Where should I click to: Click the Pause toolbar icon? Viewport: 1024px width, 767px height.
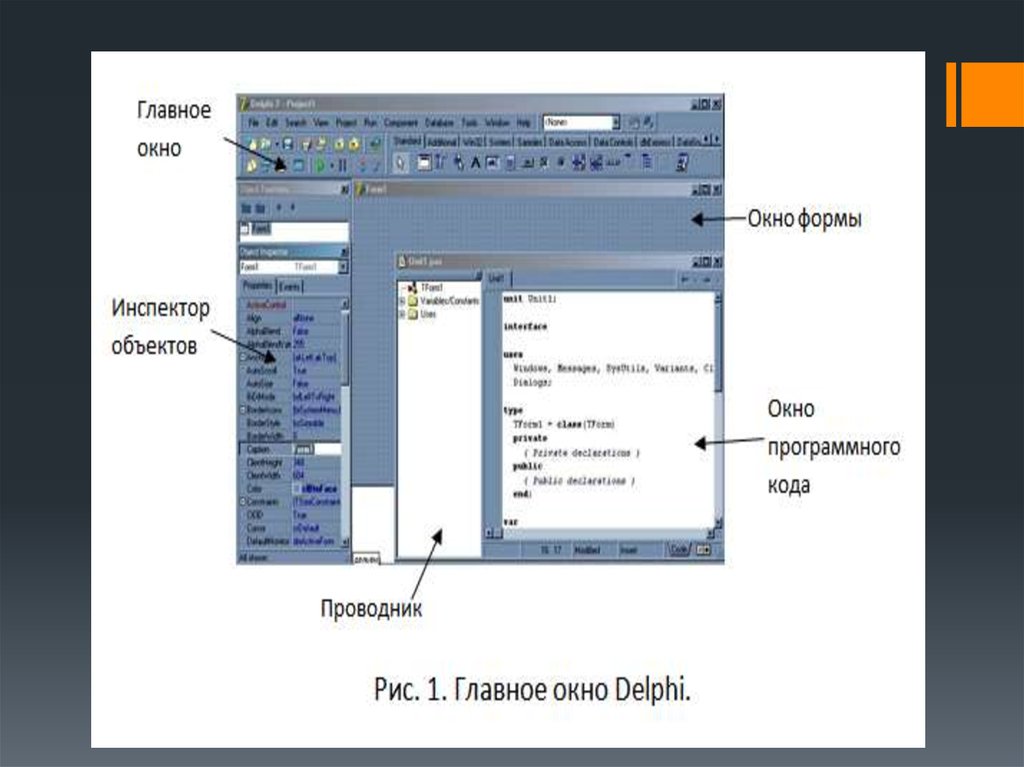pyautogui.click(x=342, y=165)
